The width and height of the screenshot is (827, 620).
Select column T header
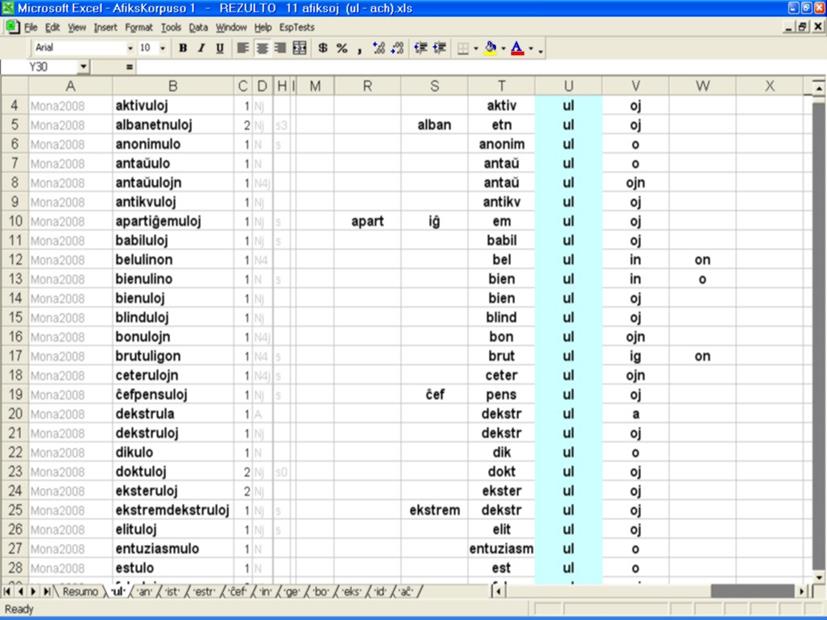click(x=501, y=86)
